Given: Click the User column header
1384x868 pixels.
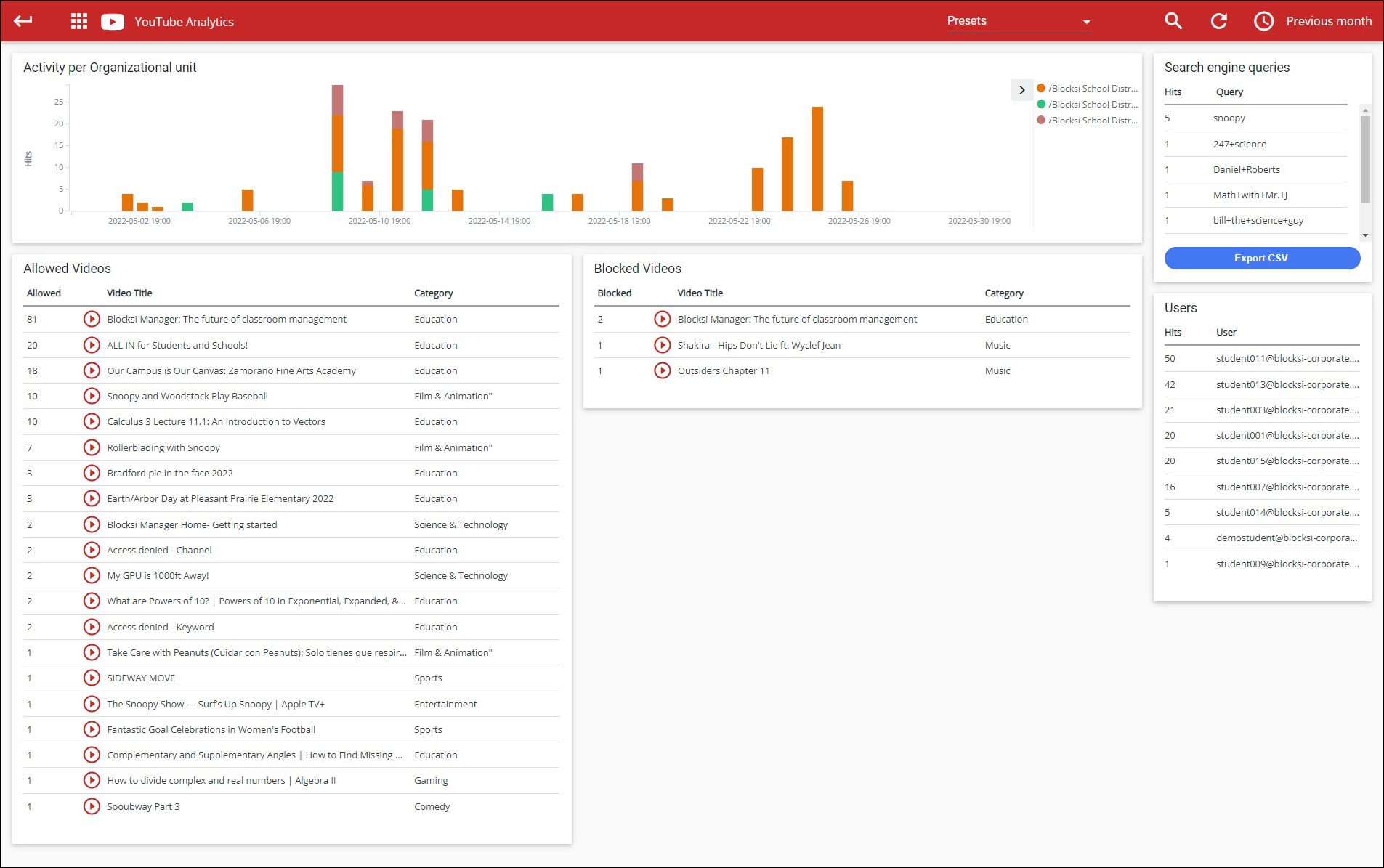Looking at the screenshot, I should pos(1226,332).
